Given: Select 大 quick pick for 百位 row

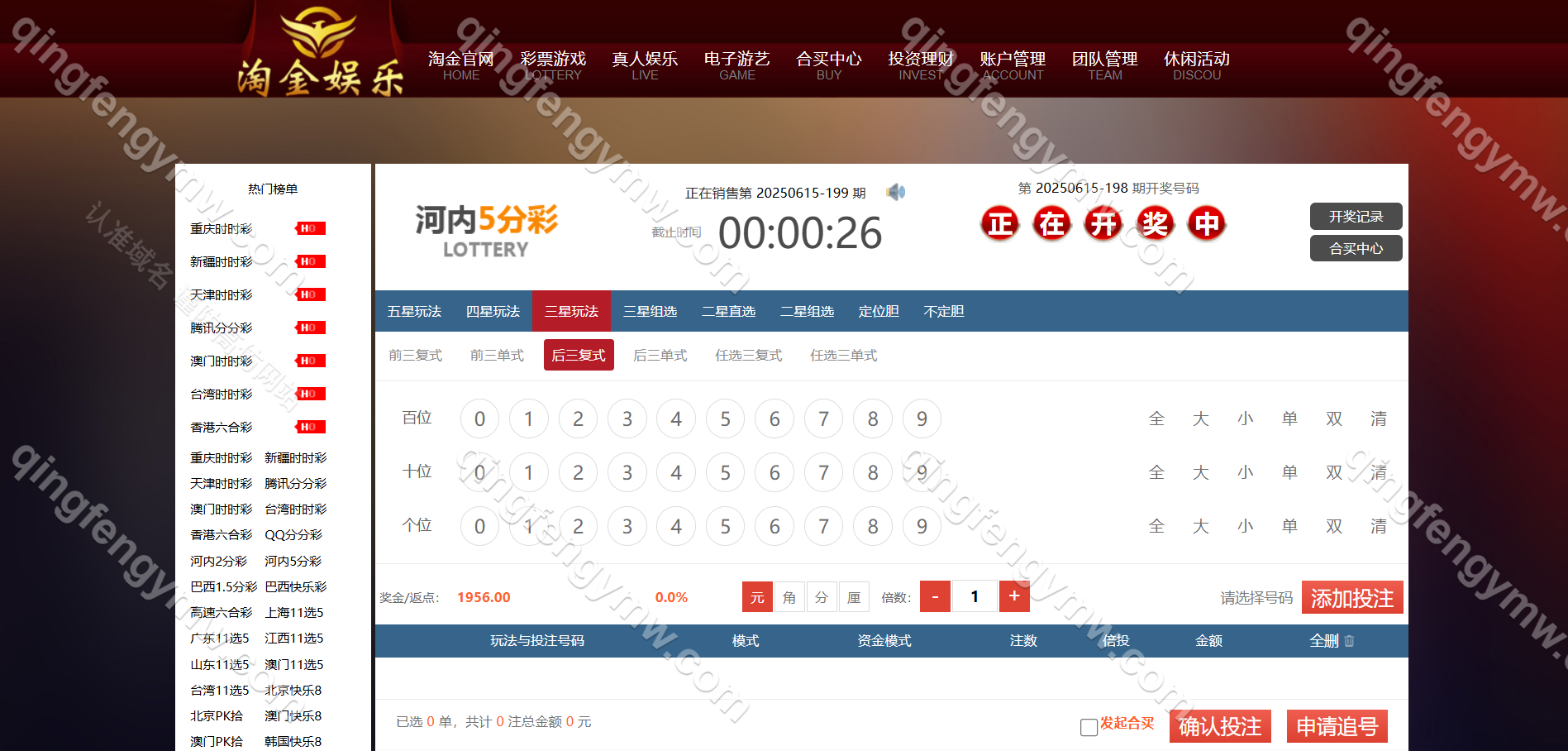Looking at the screenshot, I should [1200, 419].
